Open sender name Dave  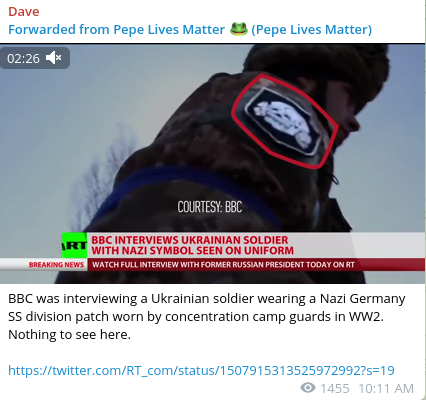[24, 12]
